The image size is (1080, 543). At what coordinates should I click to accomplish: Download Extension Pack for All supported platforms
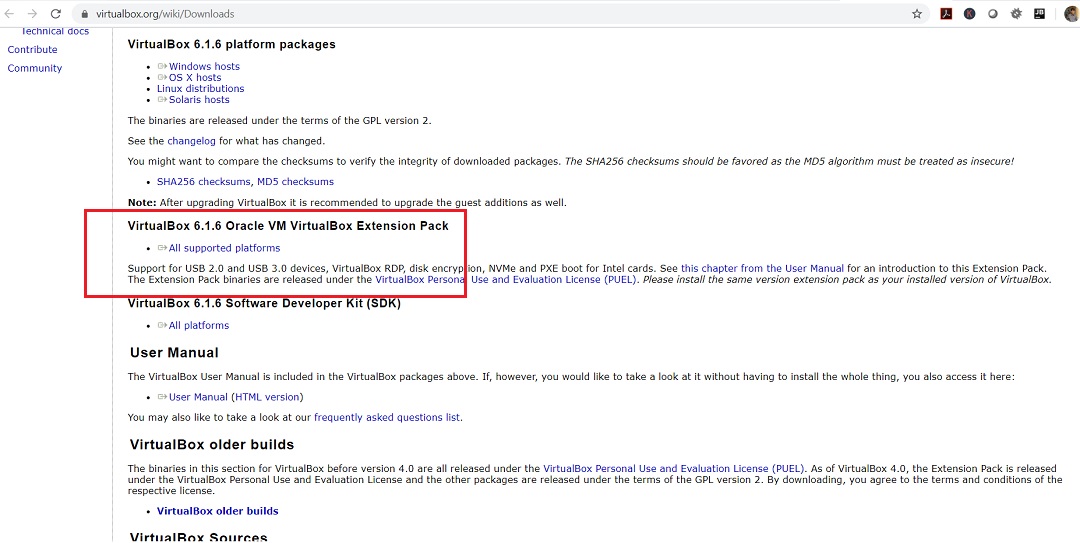click(225, 248)
